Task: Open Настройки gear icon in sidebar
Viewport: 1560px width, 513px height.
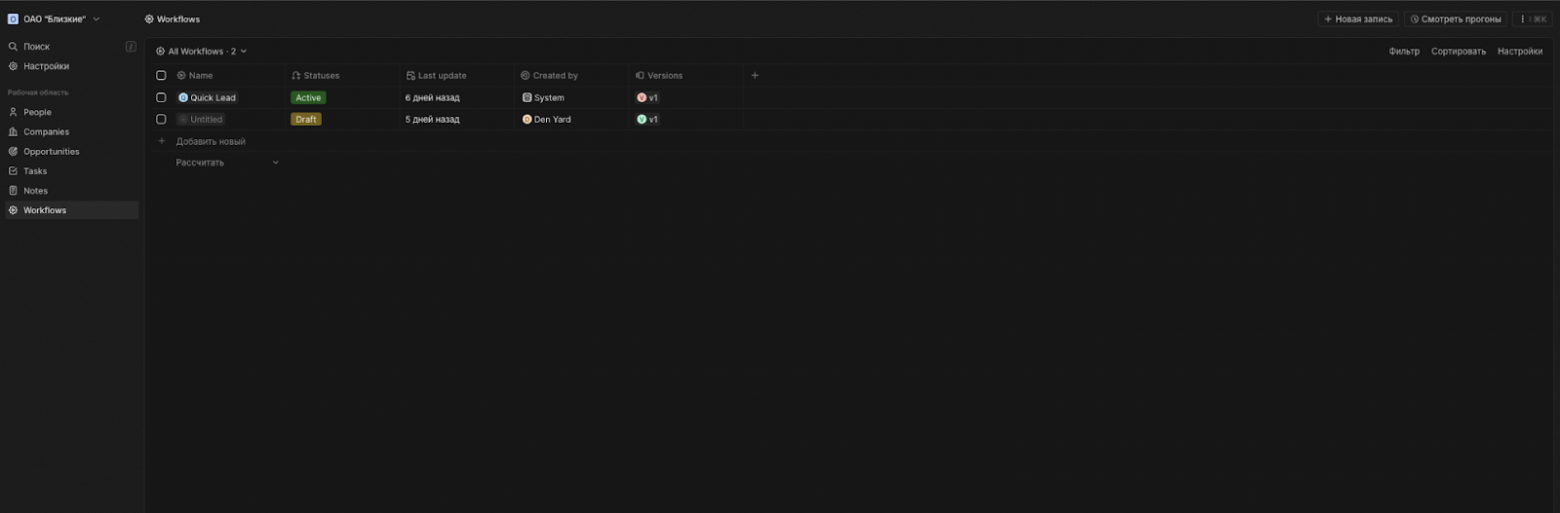Action: click(13, 66)
